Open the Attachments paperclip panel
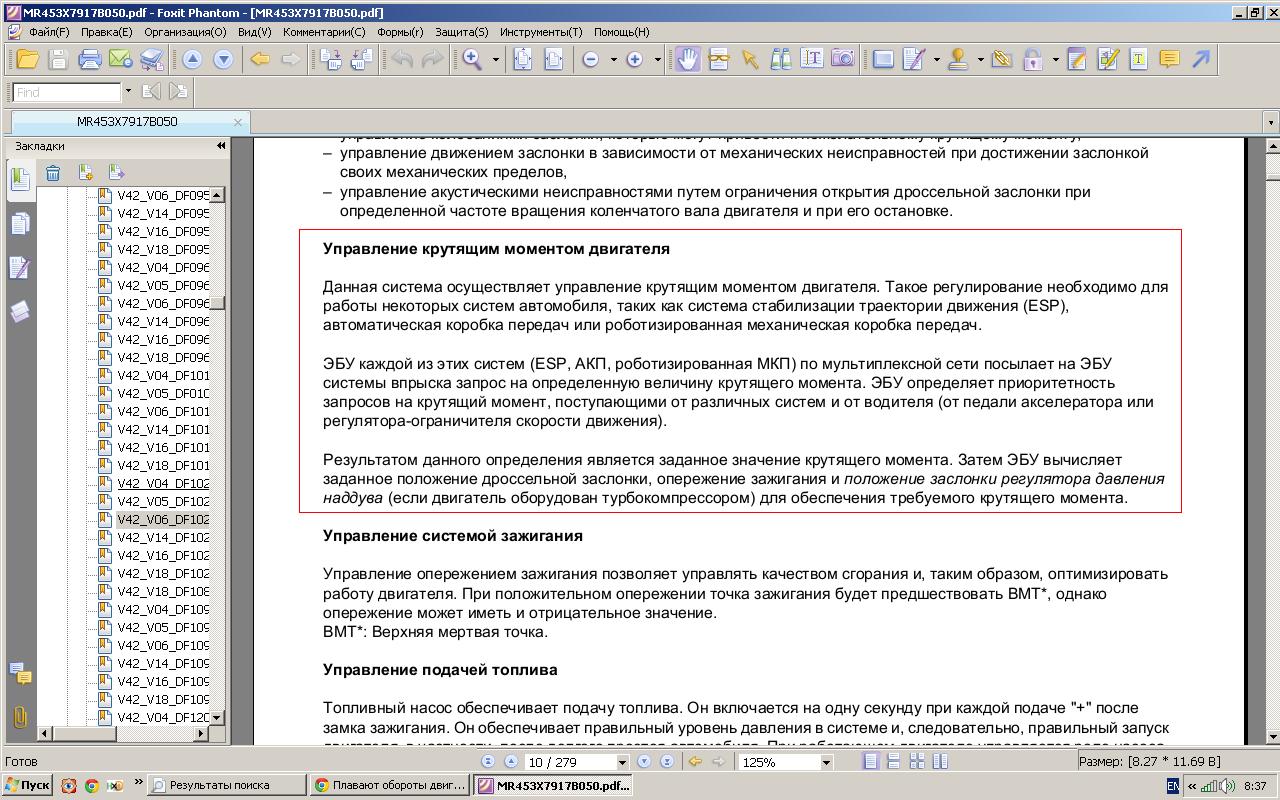Screen dimensions: 1280x800 (19, 717)
